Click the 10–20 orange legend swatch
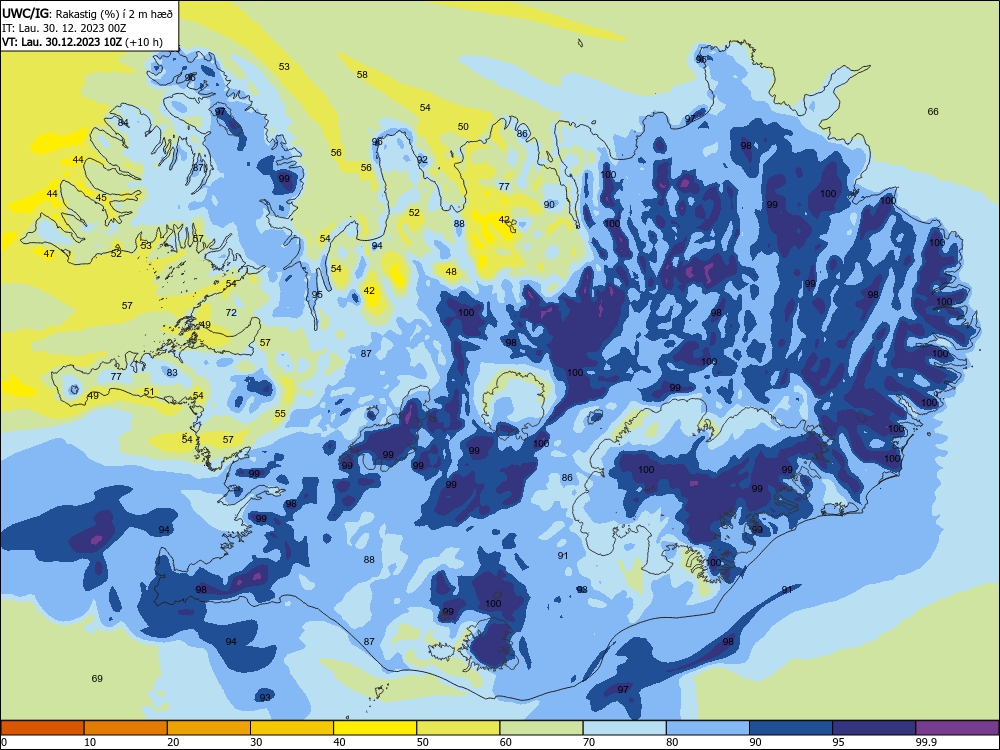The height and width of the screenshot is (750, 1000). [126, 728]
